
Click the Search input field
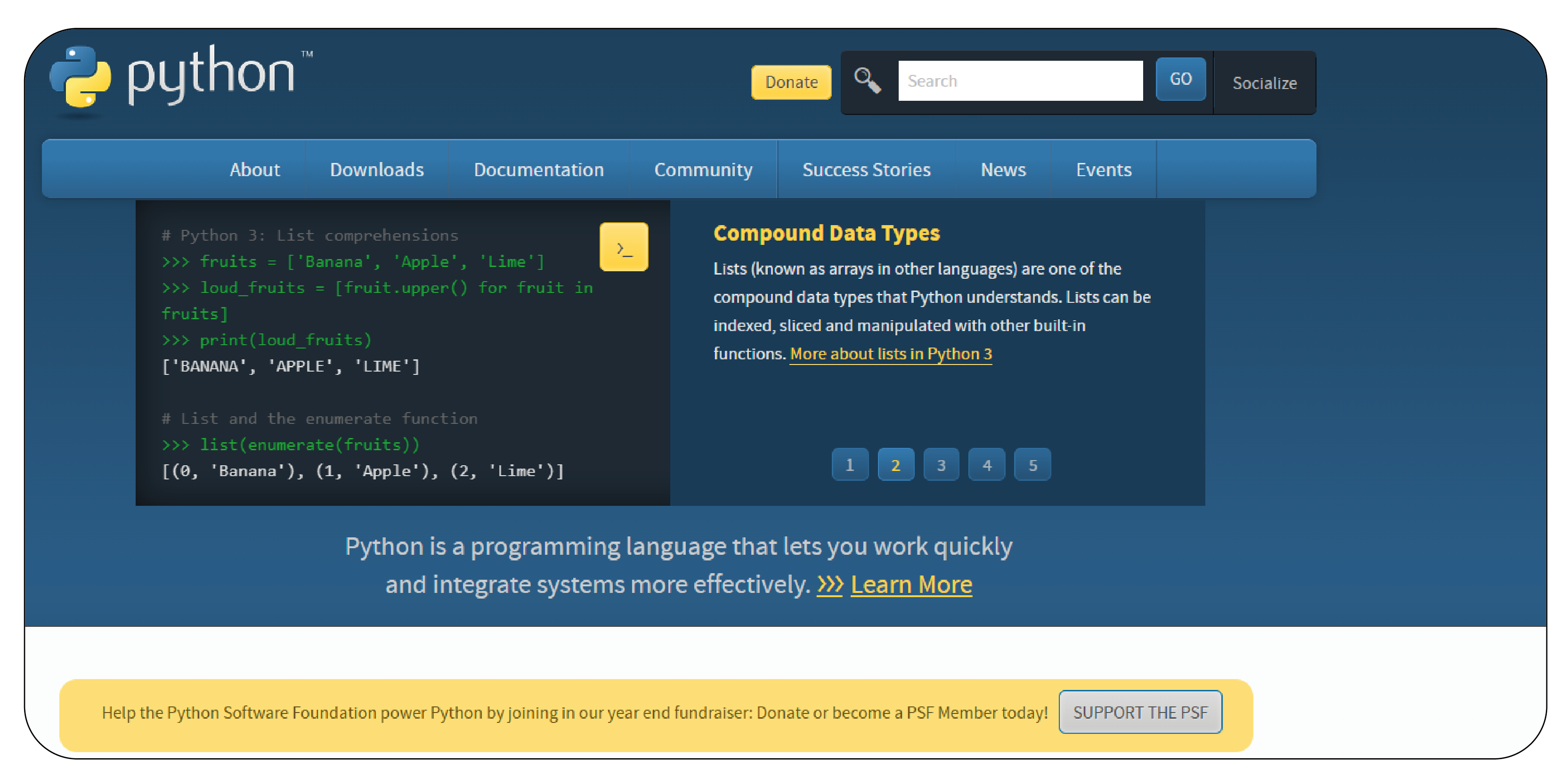[x=1017, y=82]
